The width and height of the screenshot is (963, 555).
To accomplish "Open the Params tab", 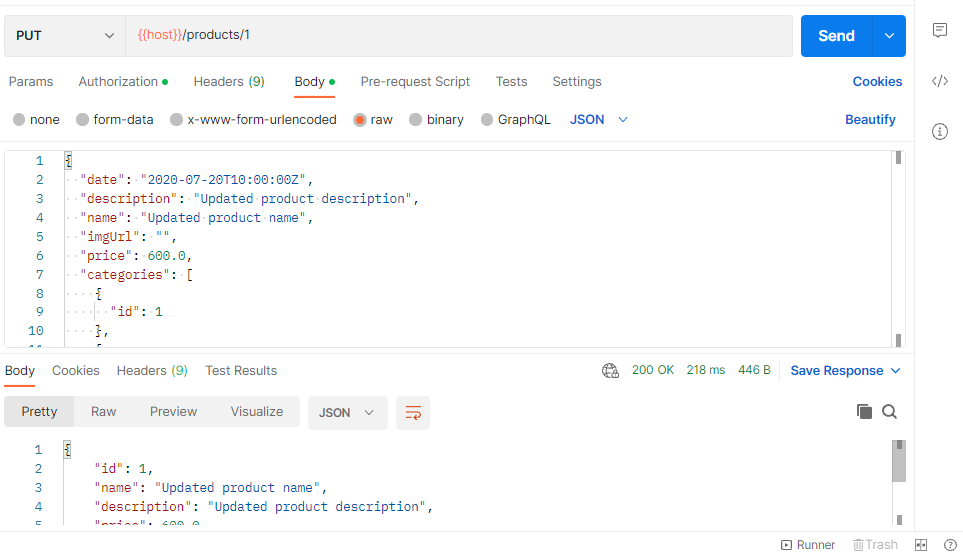I will (31, 82).
